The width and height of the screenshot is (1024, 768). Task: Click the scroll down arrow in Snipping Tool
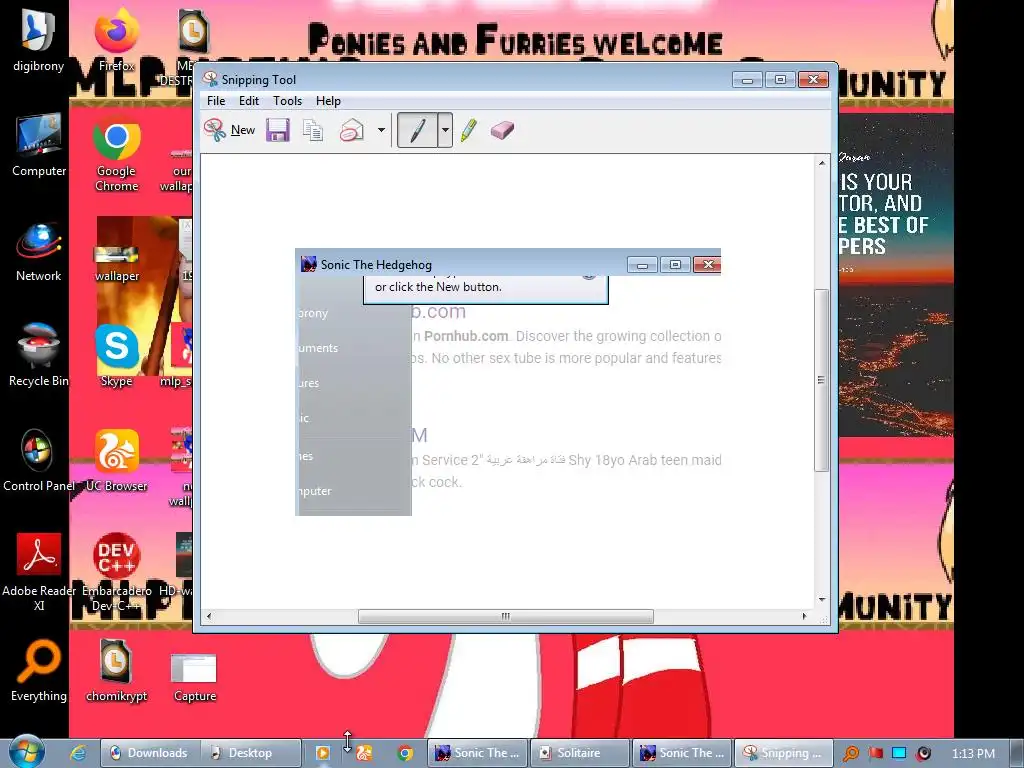(822, 599)
